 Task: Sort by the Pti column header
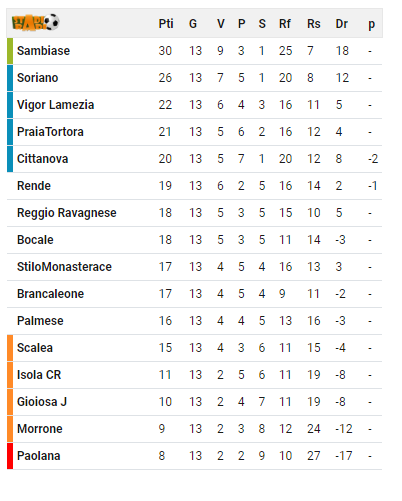(166, 24)
